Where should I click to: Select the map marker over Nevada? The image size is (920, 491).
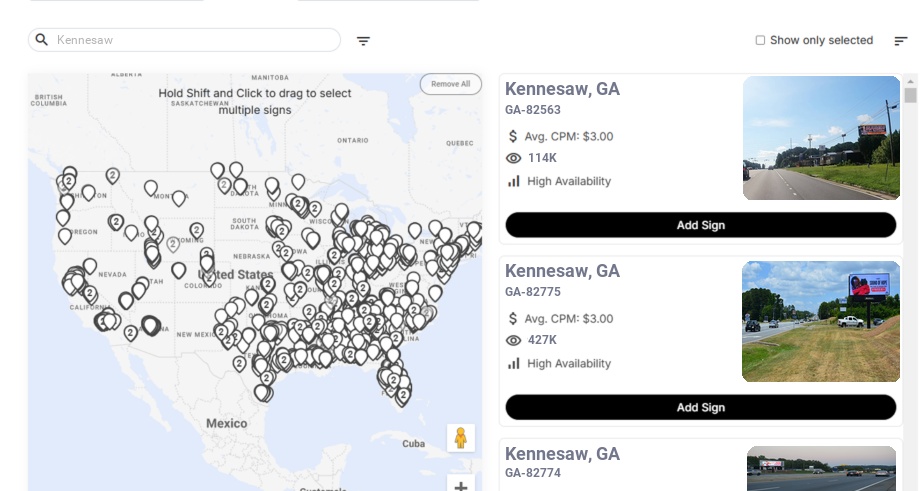point(90,266)
